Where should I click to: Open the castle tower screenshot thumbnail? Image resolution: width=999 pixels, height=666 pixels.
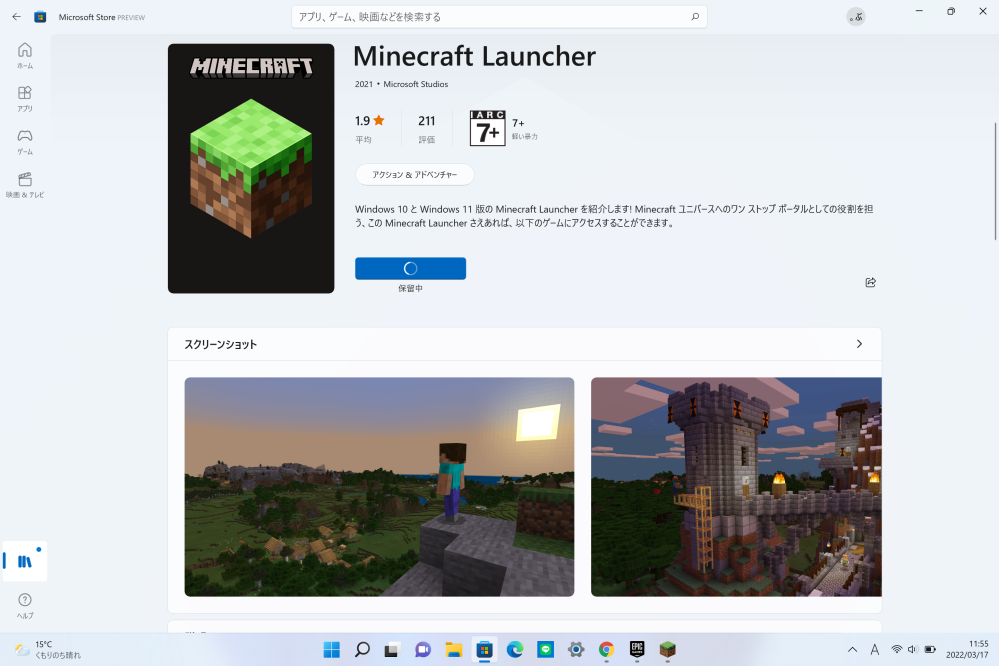click(736, 487)
